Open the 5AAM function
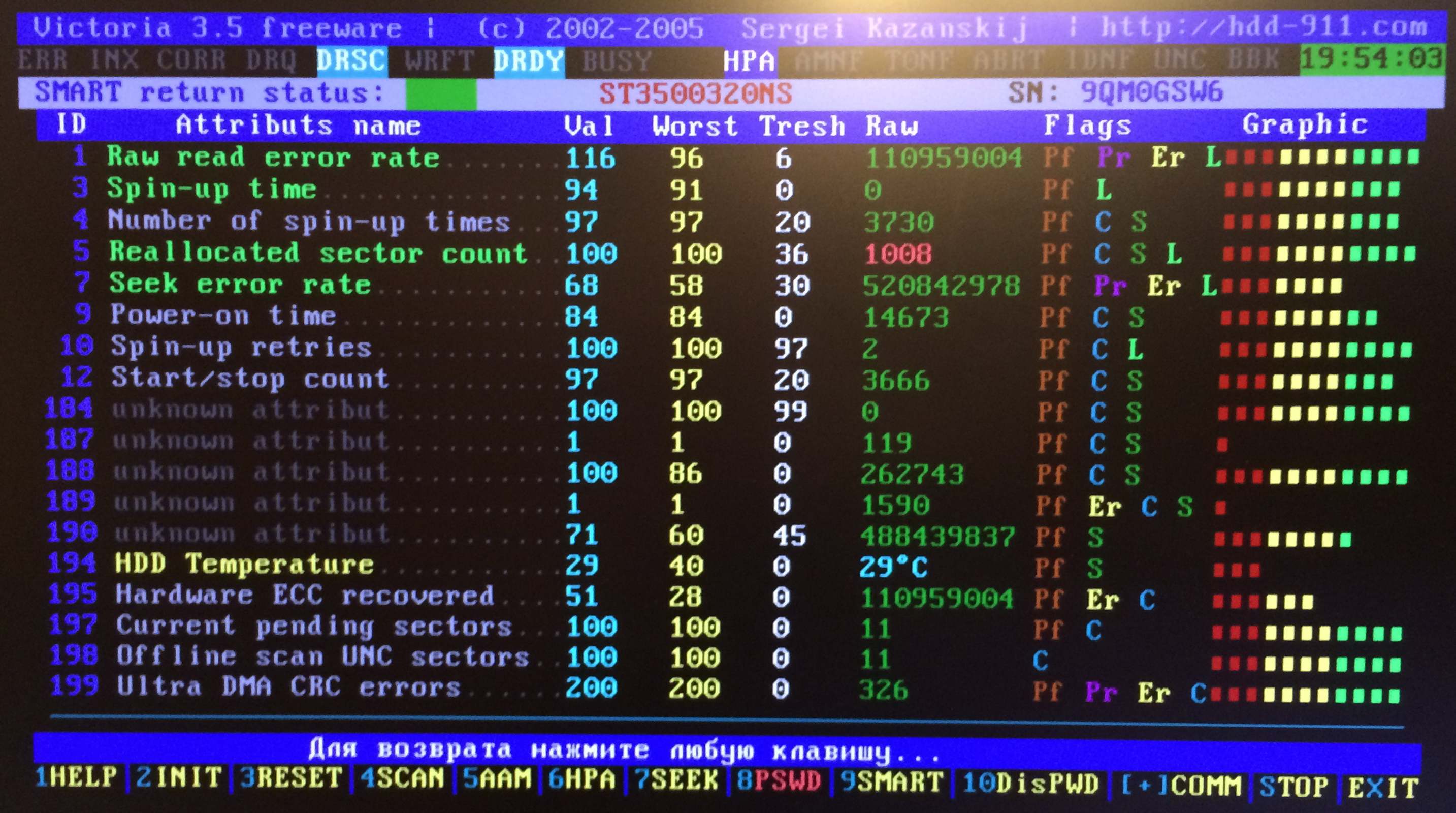This screenshot has height=813, width=1456. pos(497,779)
